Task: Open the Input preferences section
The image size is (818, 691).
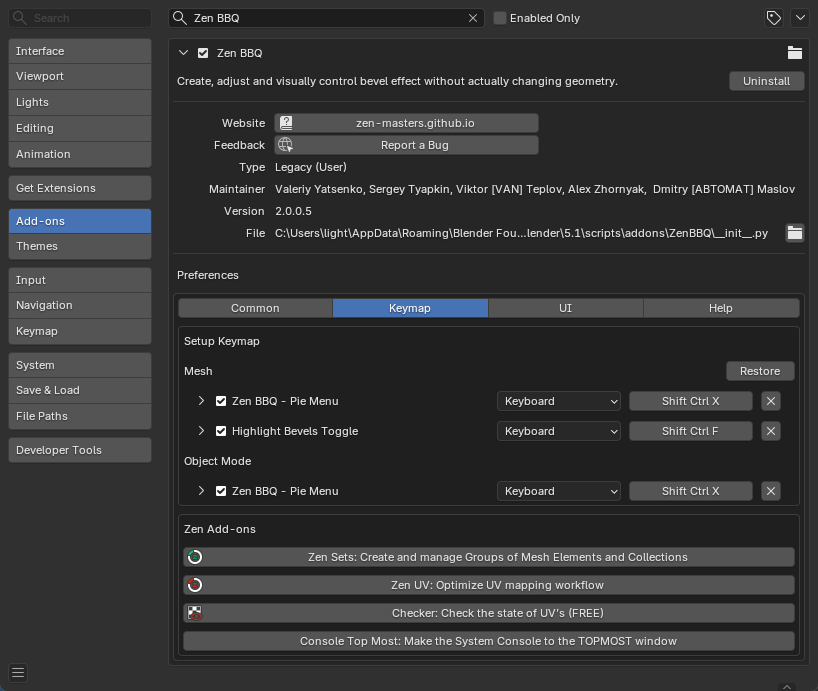Action: (80, 280)
